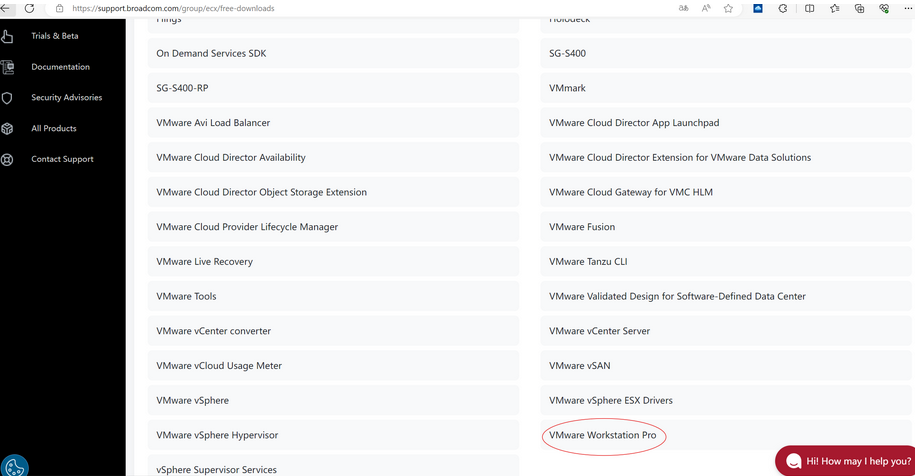This screenshot has width=915, height=476.
Task: Add page to favorites with star icon
Action: click(728, 8)
